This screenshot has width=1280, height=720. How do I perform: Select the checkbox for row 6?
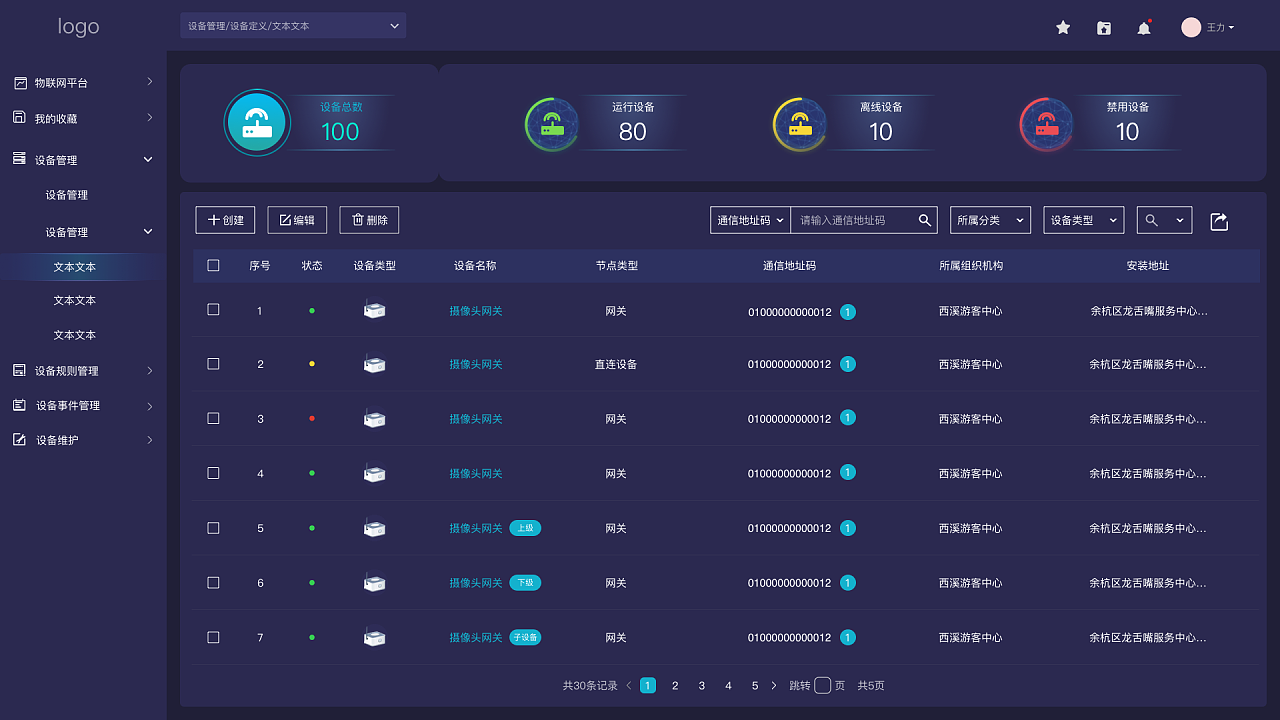pyautogui.click(x=213, y=583)
